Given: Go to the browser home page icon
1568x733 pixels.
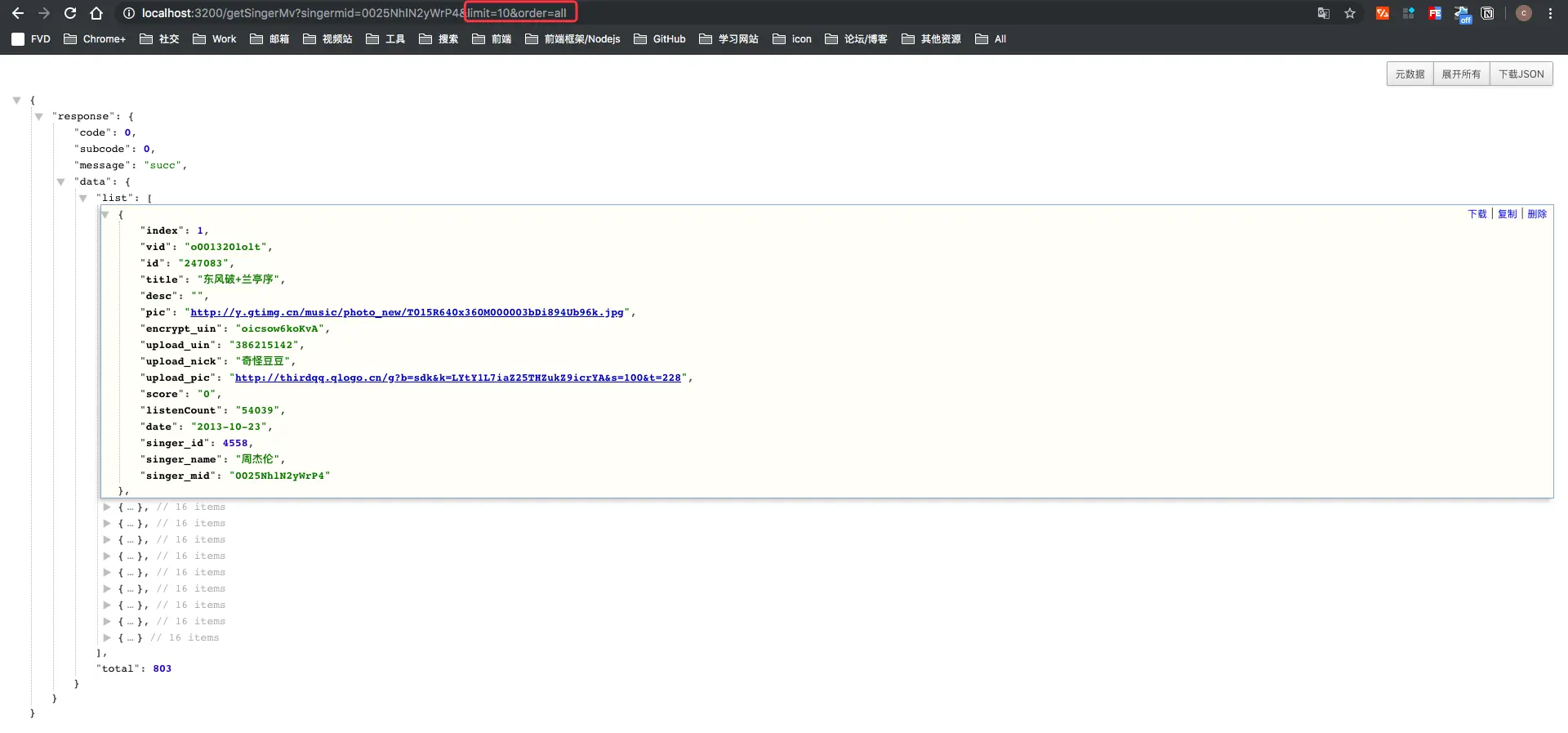Looking at the screenshot, I should tap(96, 13).
